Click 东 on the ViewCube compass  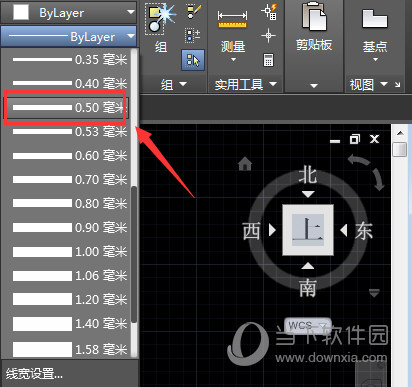[364, 231]
